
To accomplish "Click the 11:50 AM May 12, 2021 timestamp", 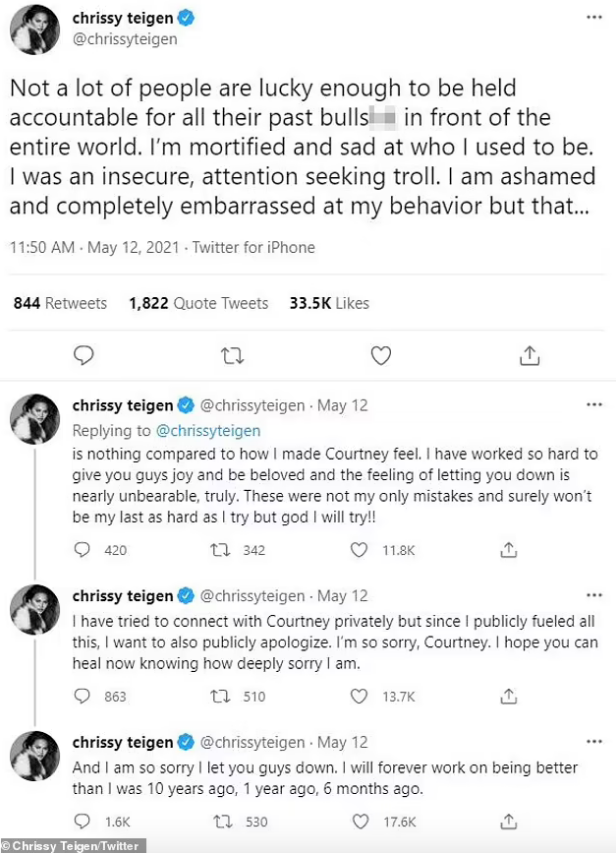I will (96, 247).
